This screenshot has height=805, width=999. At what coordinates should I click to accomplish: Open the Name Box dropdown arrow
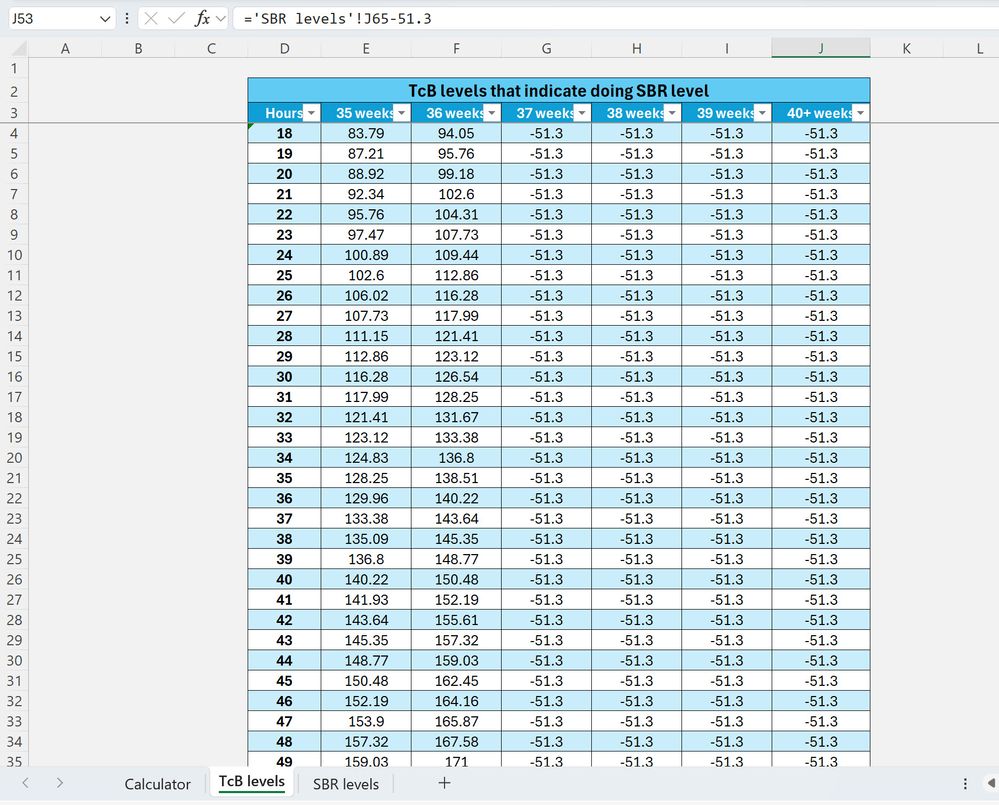[105, 19]
